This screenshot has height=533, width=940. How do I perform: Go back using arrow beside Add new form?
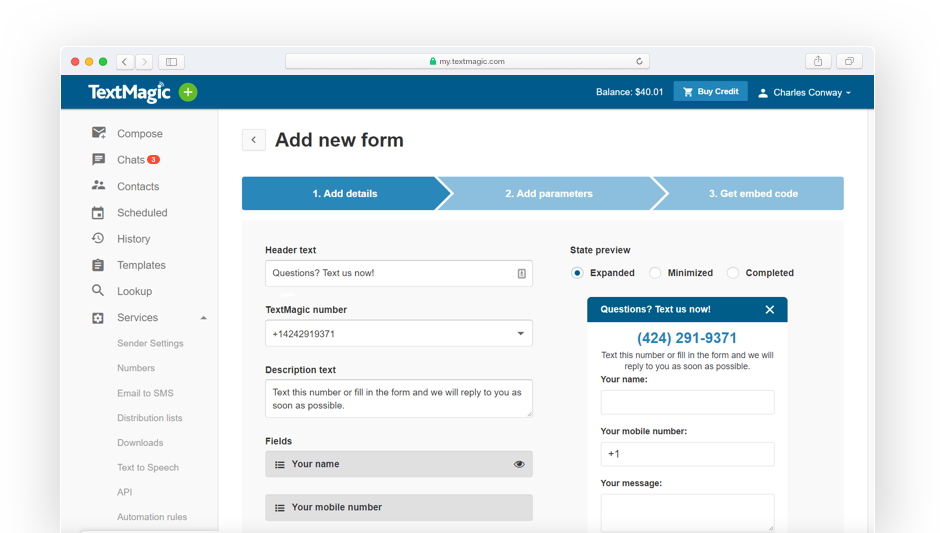(254, 140)
